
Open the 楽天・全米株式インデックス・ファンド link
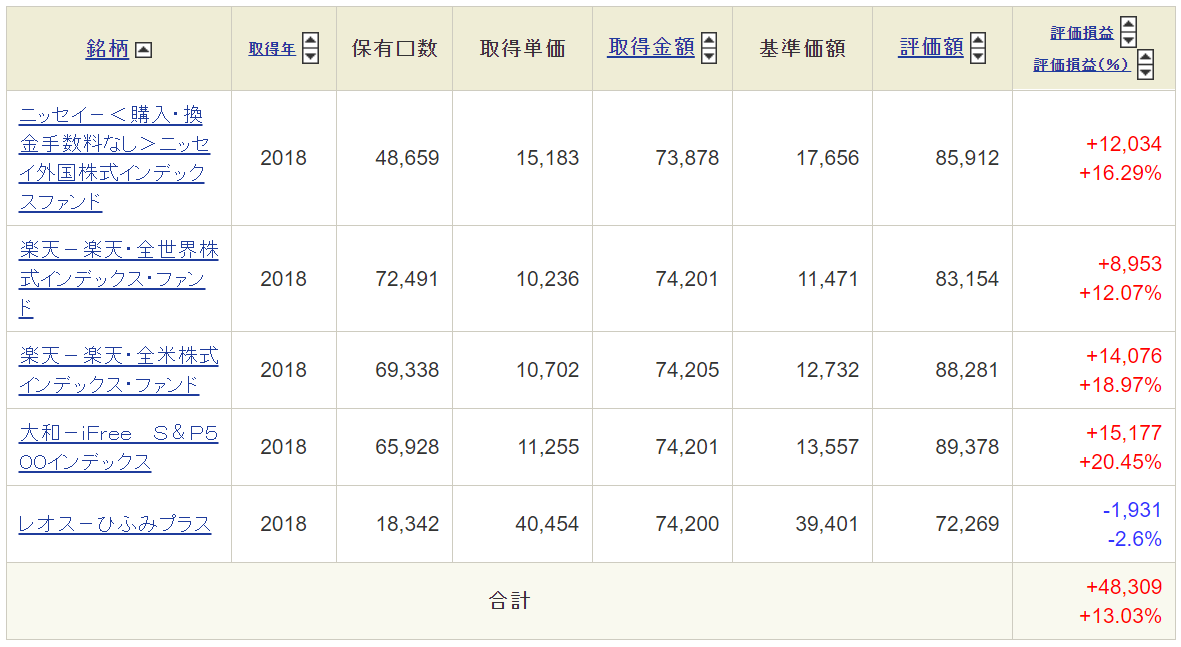pyautogui.click(x=119, y=370)
